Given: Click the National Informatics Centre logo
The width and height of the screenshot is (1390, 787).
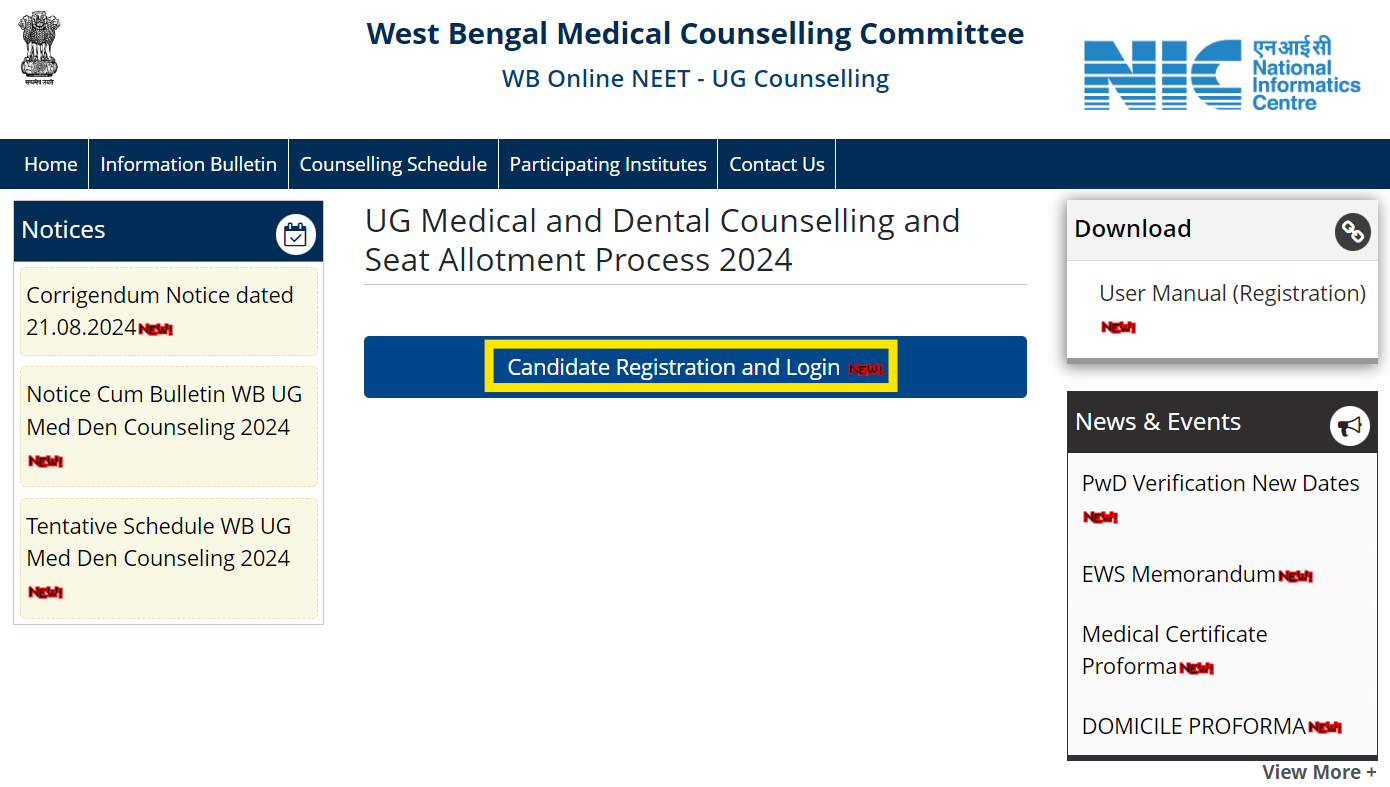Looking at the screenshot, I should (1222, 75).
